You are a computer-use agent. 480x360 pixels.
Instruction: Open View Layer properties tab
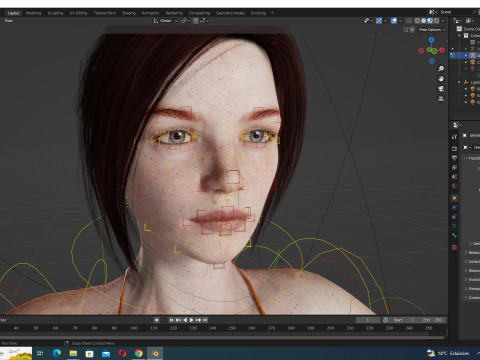coord(454,167)
